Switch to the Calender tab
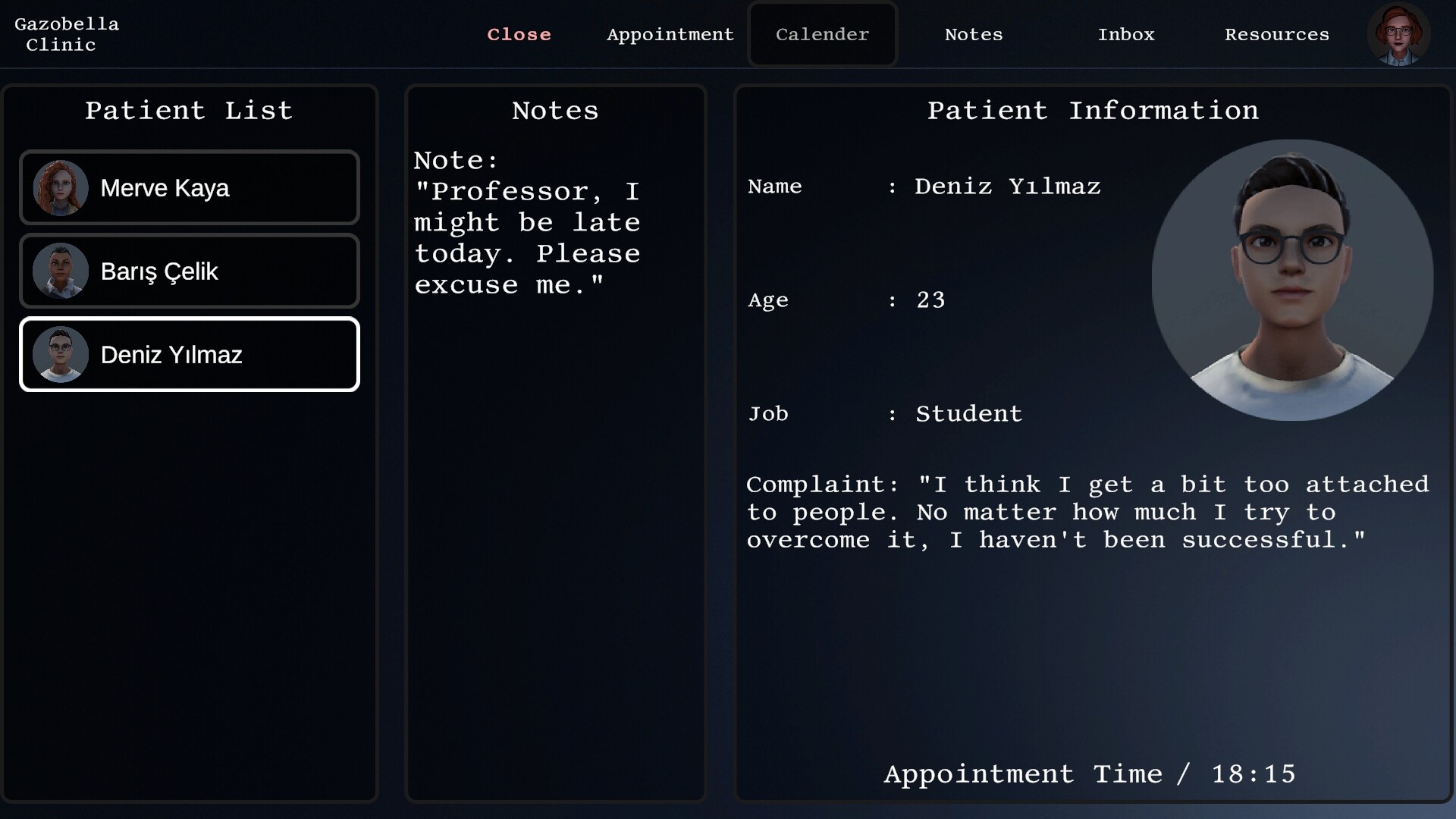The image size is (1456, 819). coord(822,34)
